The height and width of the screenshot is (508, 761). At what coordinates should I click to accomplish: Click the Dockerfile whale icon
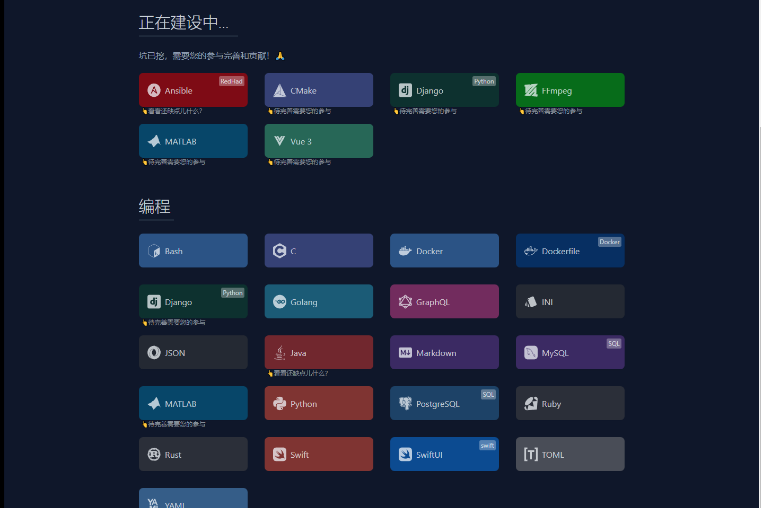click(531, 251)
